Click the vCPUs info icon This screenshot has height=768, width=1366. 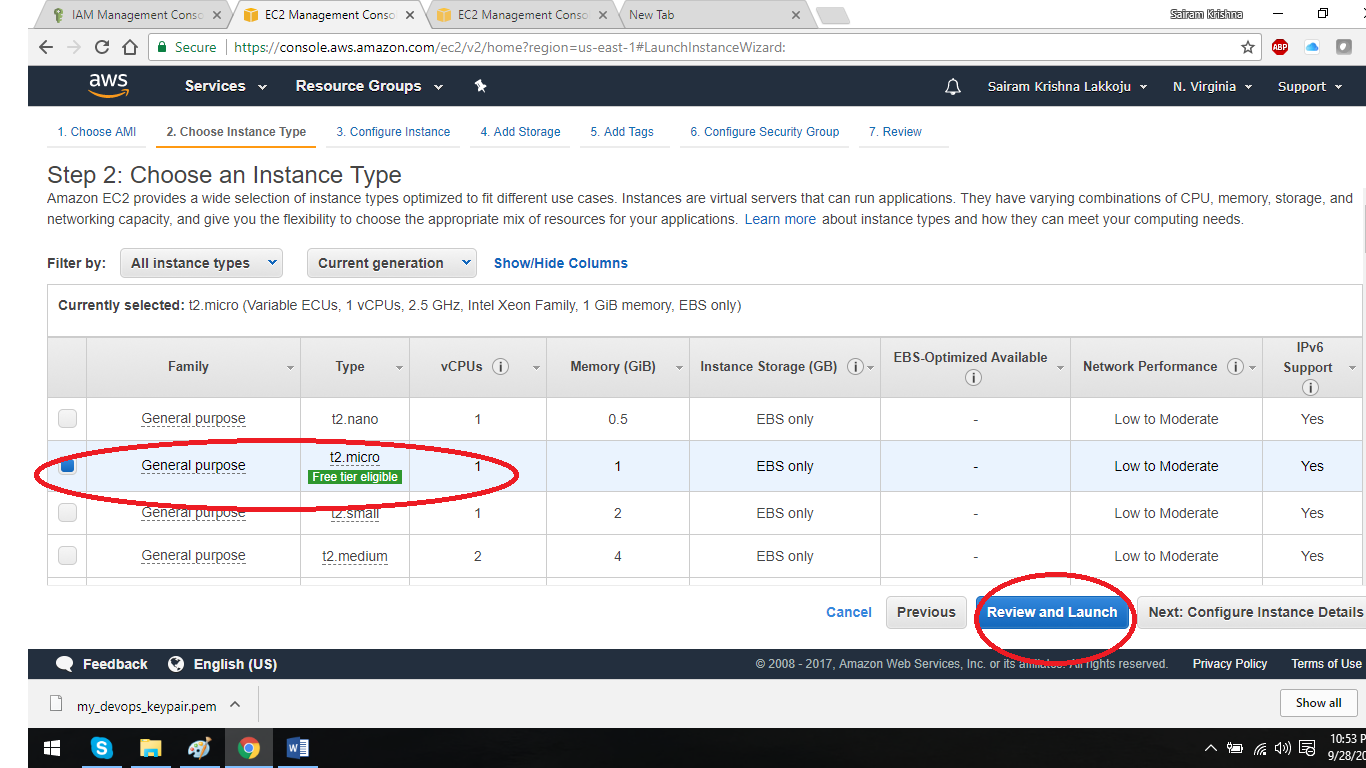(501, 366)
